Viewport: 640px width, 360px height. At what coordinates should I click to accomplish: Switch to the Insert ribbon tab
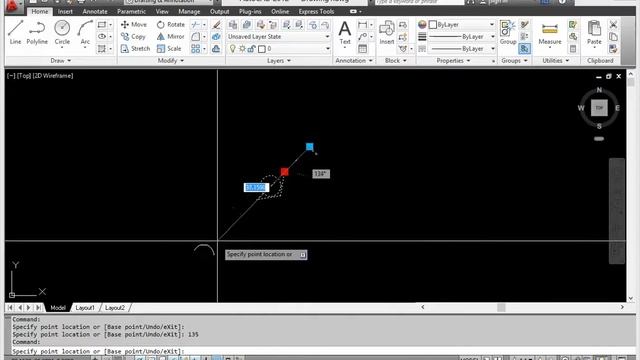(x=65, y=11)
